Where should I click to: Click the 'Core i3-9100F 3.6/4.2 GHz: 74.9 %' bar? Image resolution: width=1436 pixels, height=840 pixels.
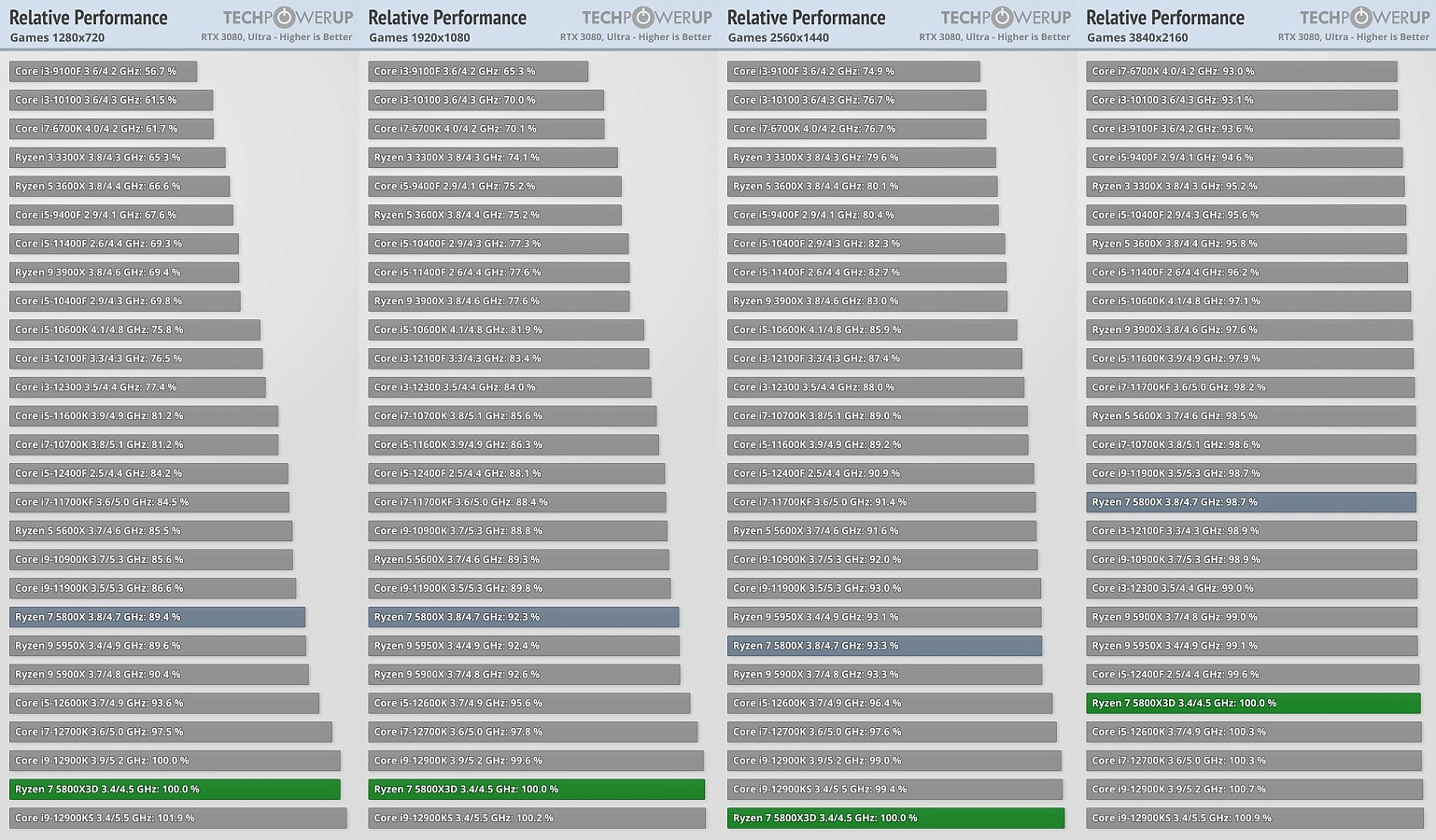click(x=853, y=71)
